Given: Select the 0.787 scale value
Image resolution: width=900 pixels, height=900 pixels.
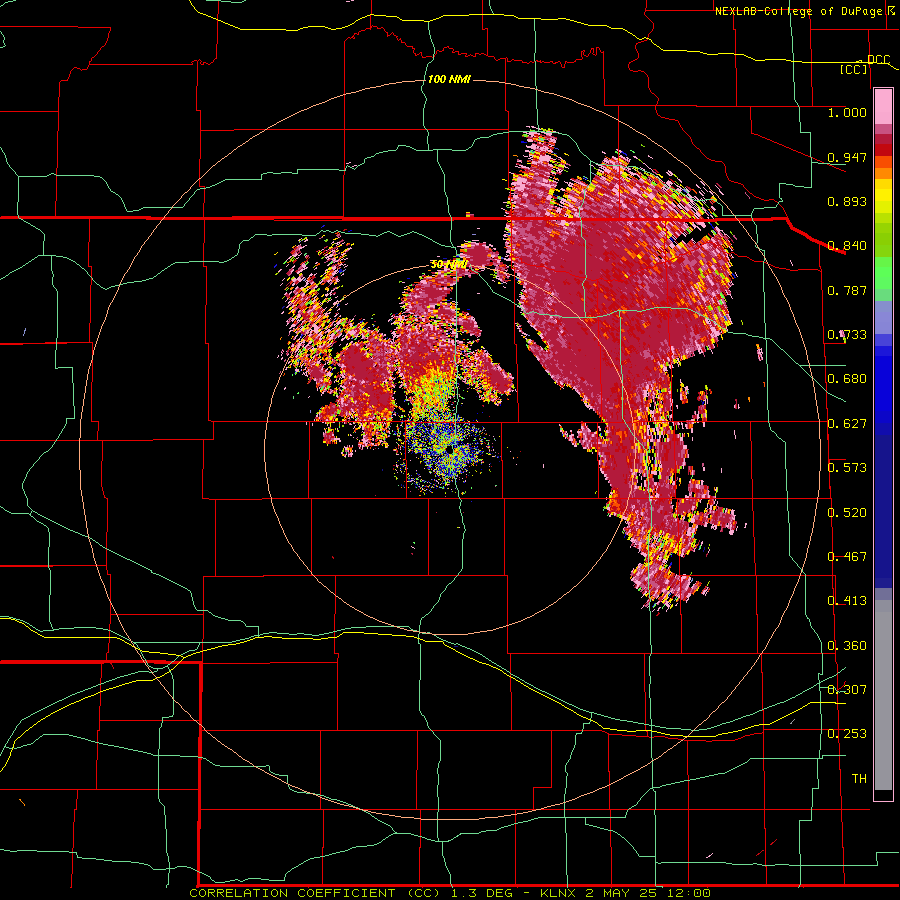Looking at the screenshot, I should tap(847, 290).
